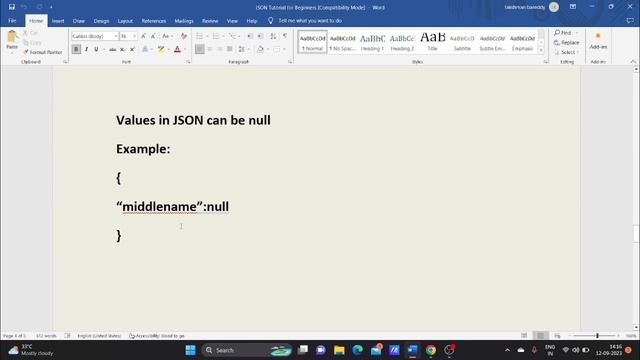
Task: Open the font size dropdown
Action: [x=135, y=36]
